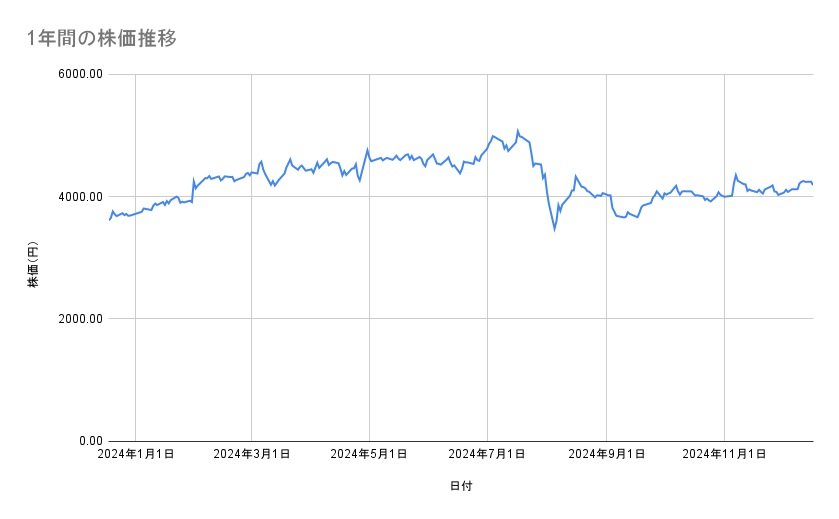Image resolution: width=839 pixels, height=519 pixels.
Task: Click the chart title 1年間の株価推移
Action: 103,39
